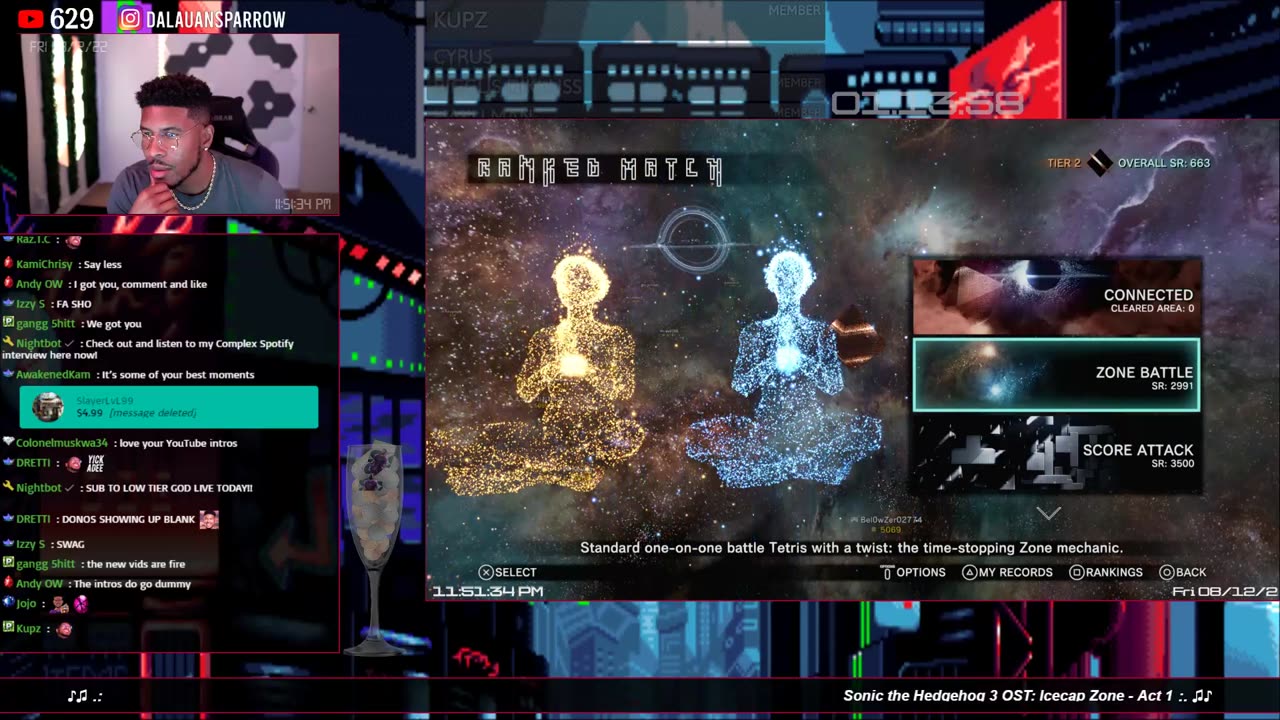This screenshot has width=1280, height=720.
Task: Click the face emote after DONOS SHOWING UP BLANK
Action: (x=209, y=519)
